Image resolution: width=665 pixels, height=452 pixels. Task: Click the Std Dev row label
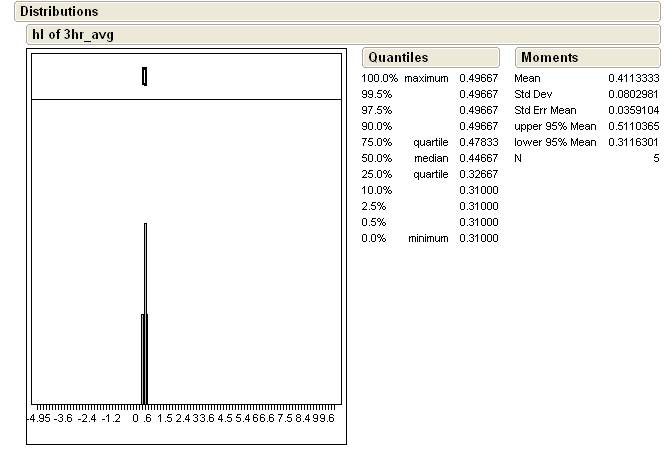coord(533,94)
